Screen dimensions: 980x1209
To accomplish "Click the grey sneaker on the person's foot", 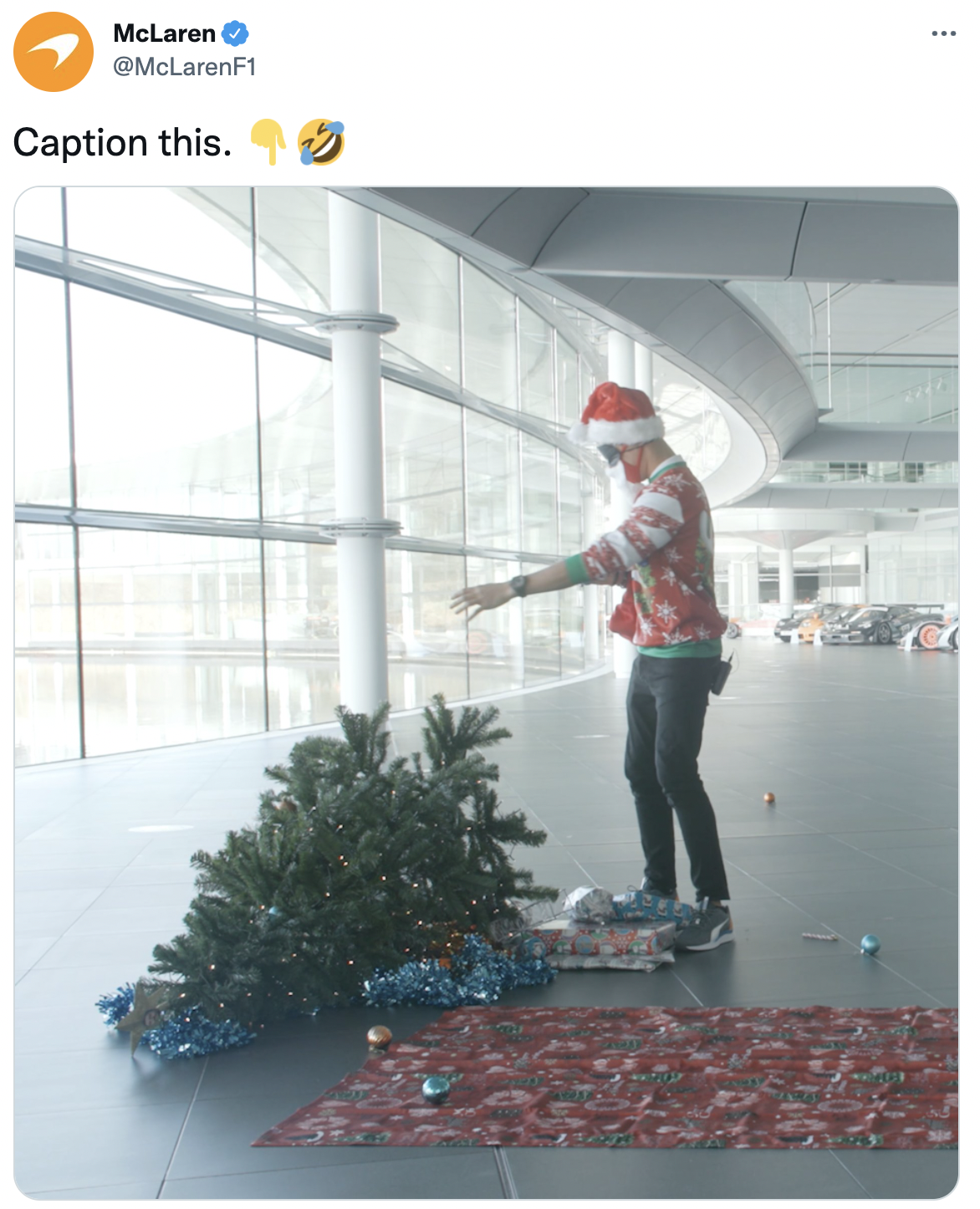I will pyautogui.click(x=705, y=928).
